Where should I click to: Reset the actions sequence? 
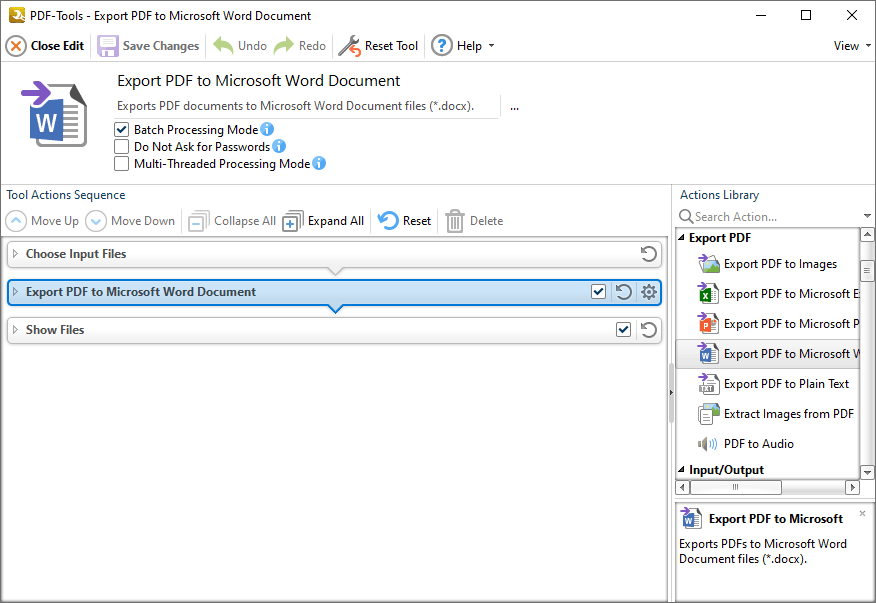pyautogui.click(x=404, y=221)
